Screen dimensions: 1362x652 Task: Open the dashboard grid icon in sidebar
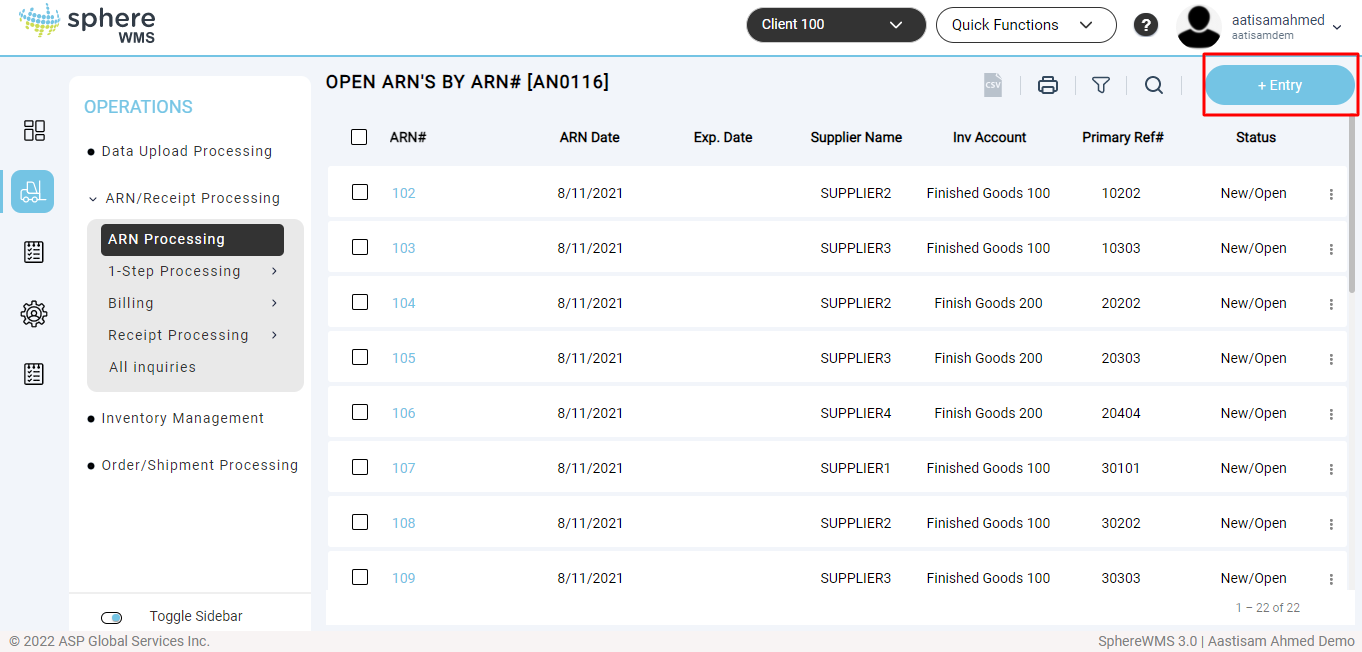34,131
